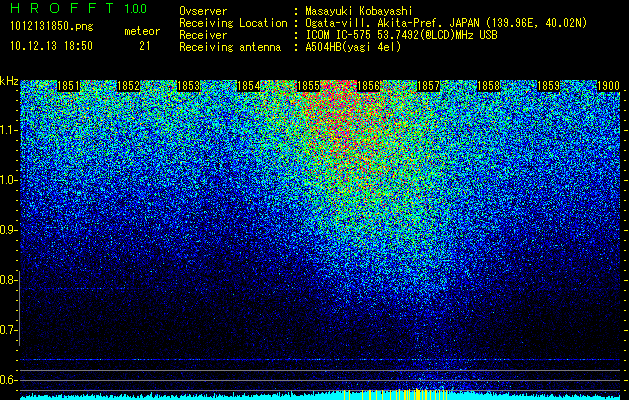629x400 pixels.
Task: Click the 0.7 frequency axis label
Action: coord(8,330)
